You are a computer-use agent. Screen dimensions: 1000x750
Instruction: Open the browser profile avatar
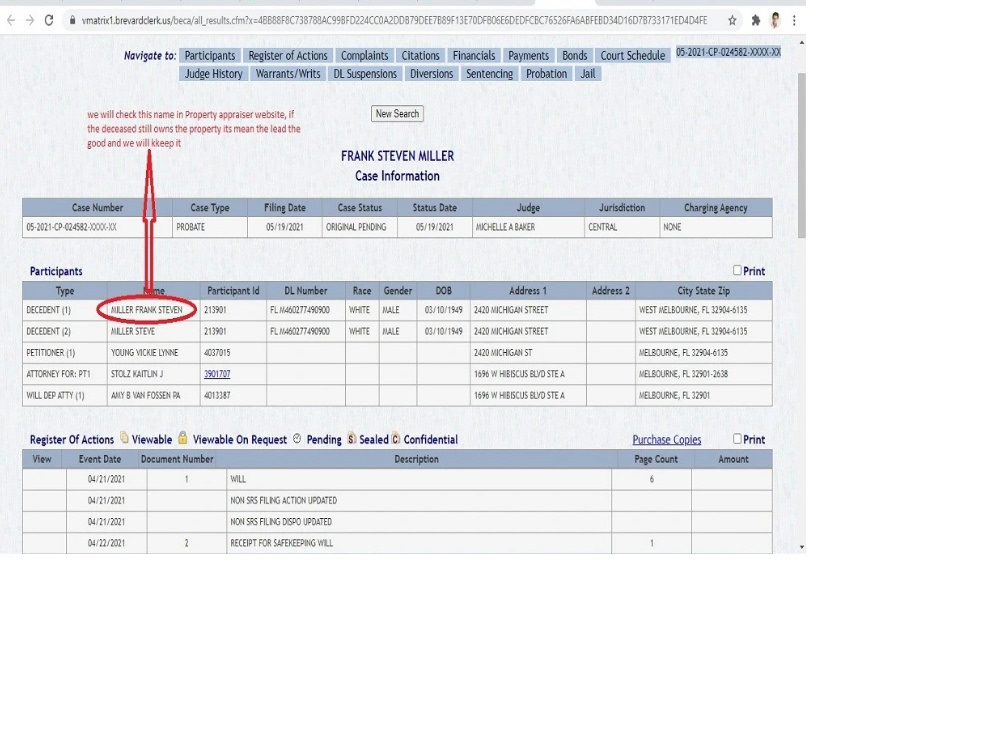pyautogui.click(x=775, y=20)
